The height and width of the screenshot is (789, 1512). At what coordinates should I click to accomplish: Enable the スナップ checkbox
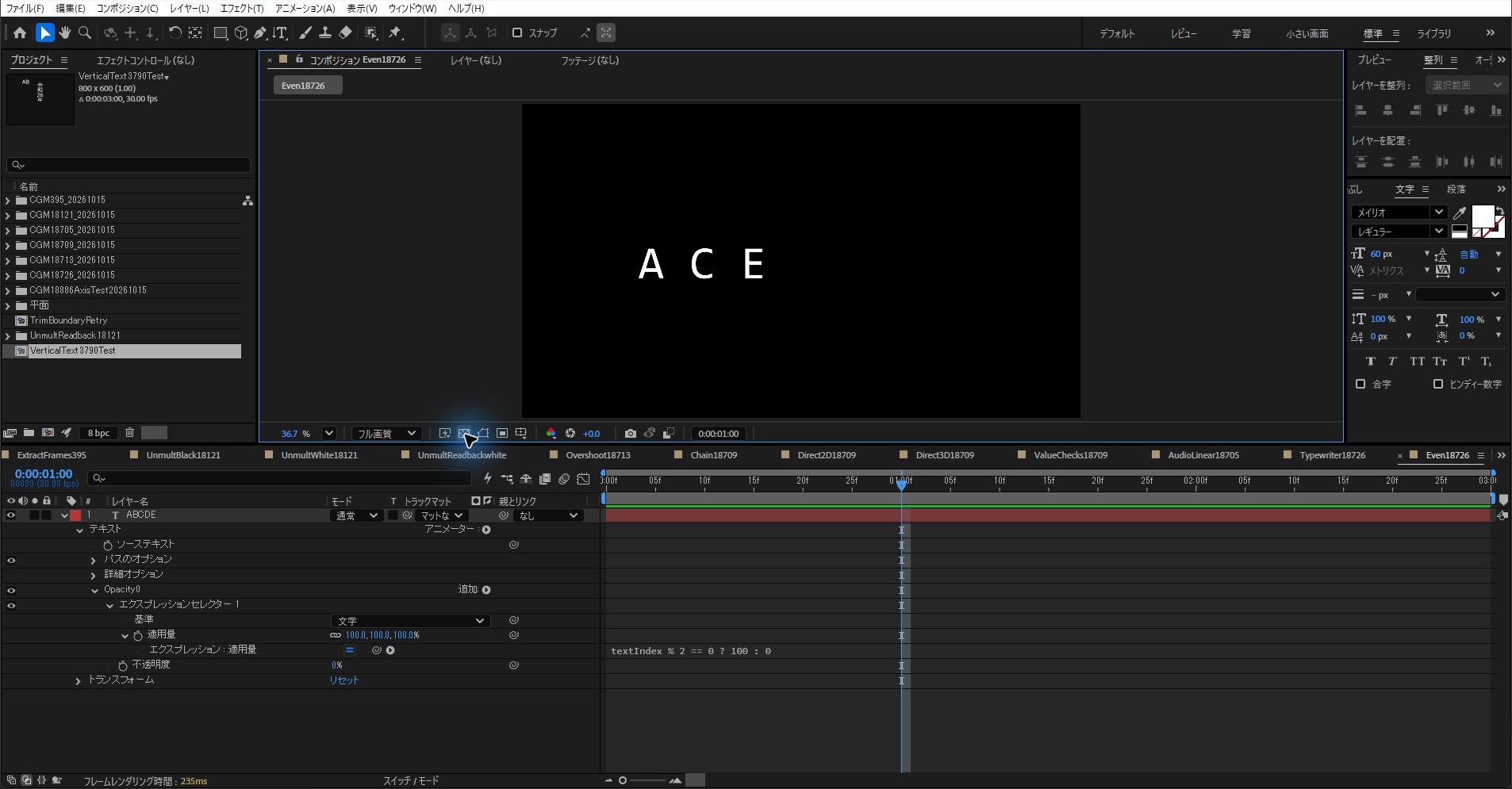coord(517,33)
